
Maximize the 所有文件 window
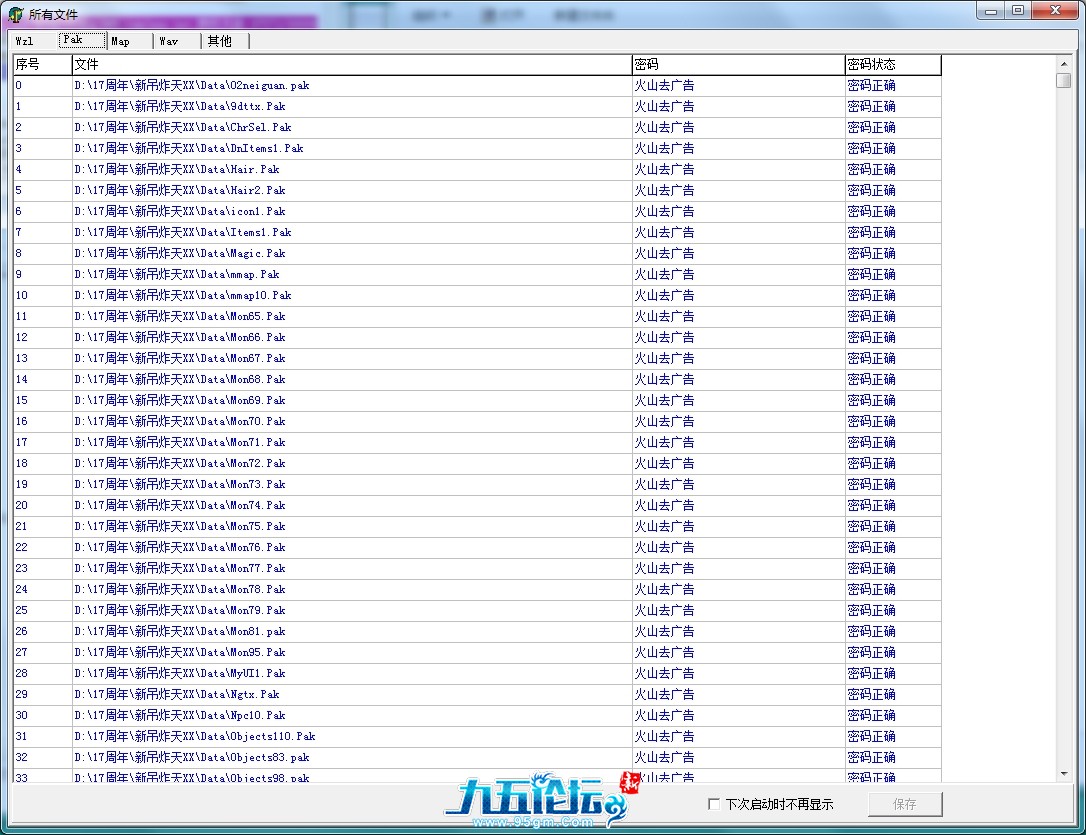1017,10
